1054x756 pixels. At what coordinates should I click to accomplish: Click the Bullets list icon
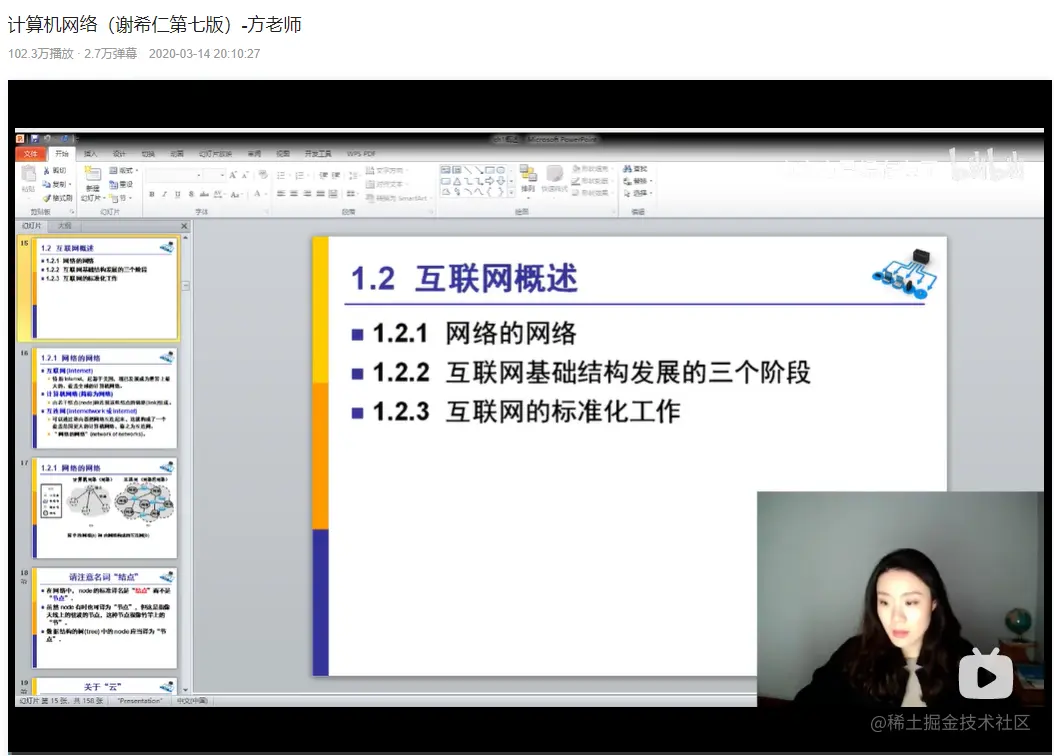pyautogui.click(x=281, y=175)
